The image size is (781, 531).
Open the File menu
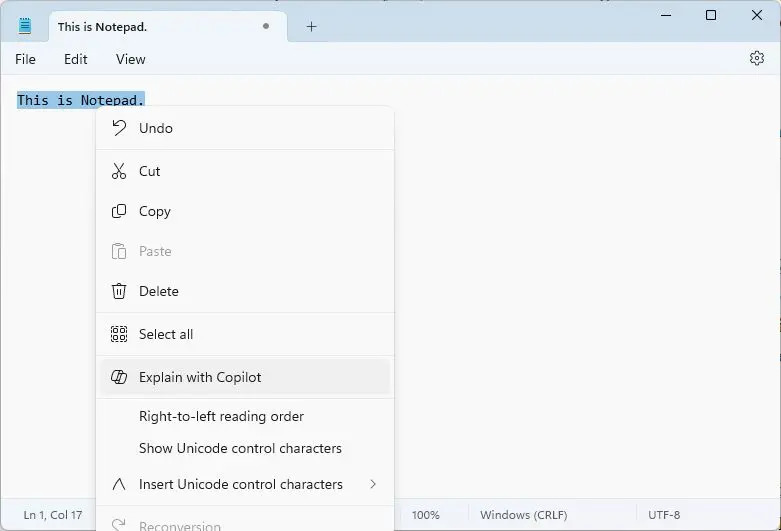[25, 59]
